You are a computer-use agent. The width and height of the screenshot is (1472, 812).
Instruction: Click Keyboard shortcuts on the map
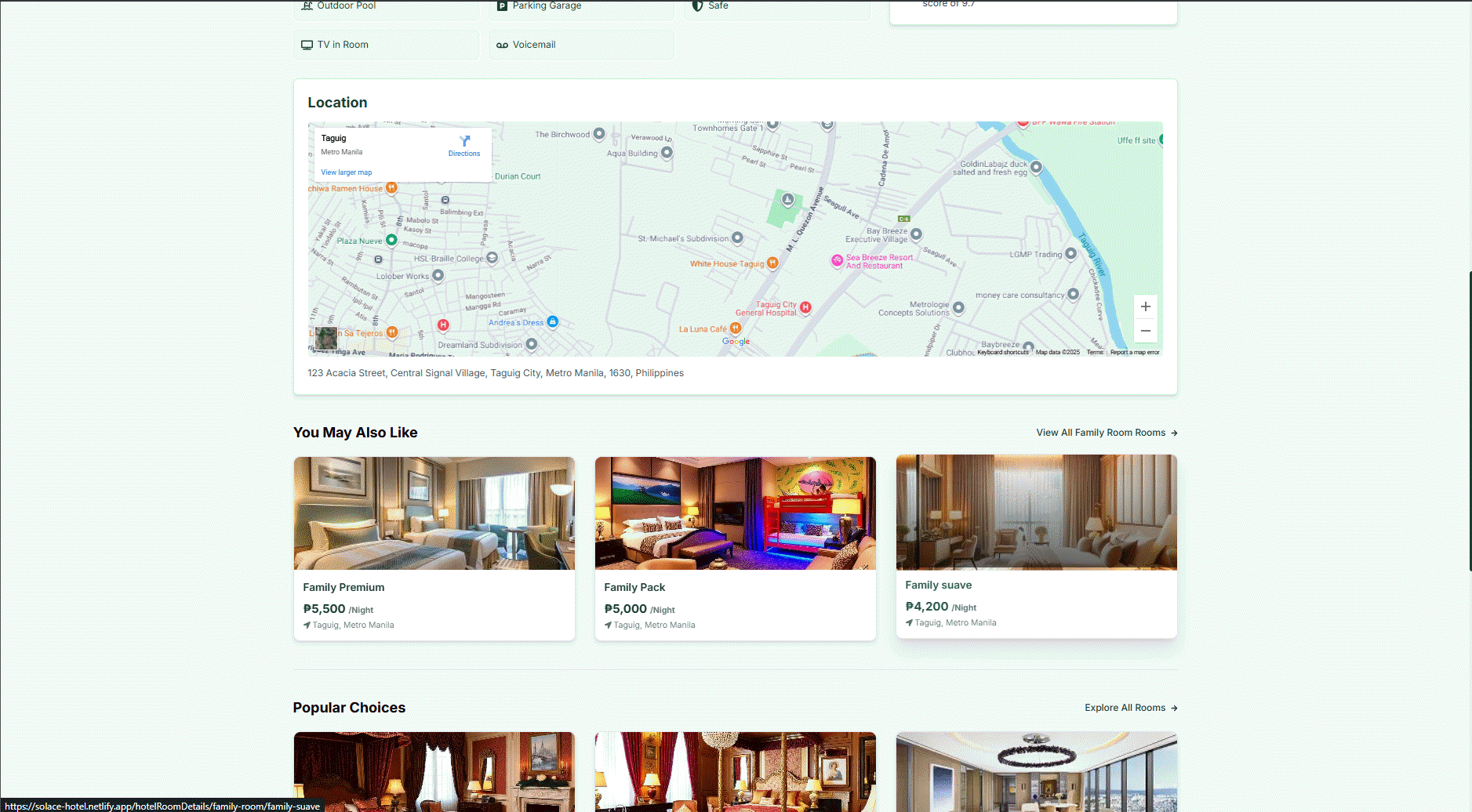[x=1003, y=352]
